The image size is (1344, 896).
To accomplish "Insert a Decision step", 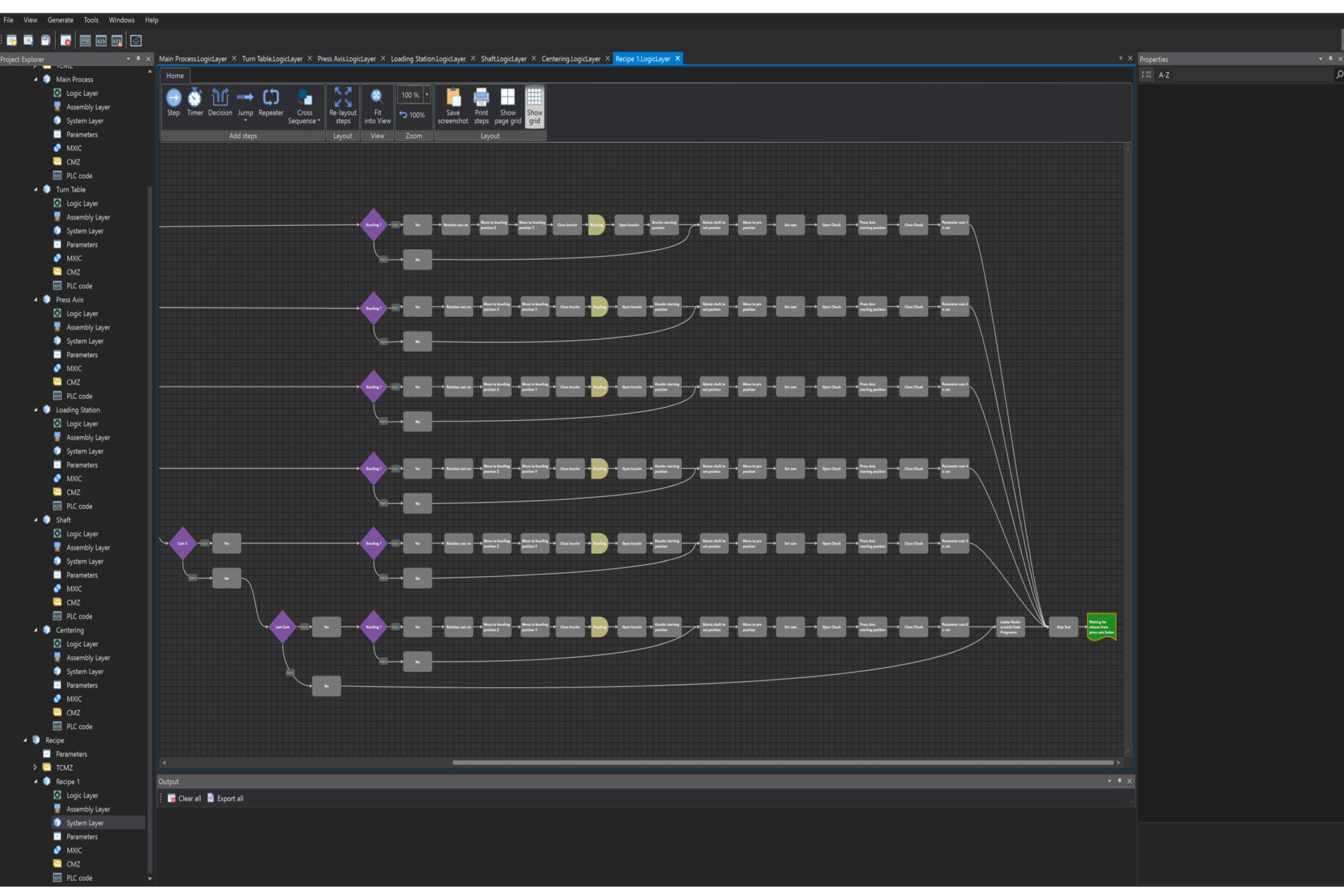I will pyautogui.click(x=220, y=102).
